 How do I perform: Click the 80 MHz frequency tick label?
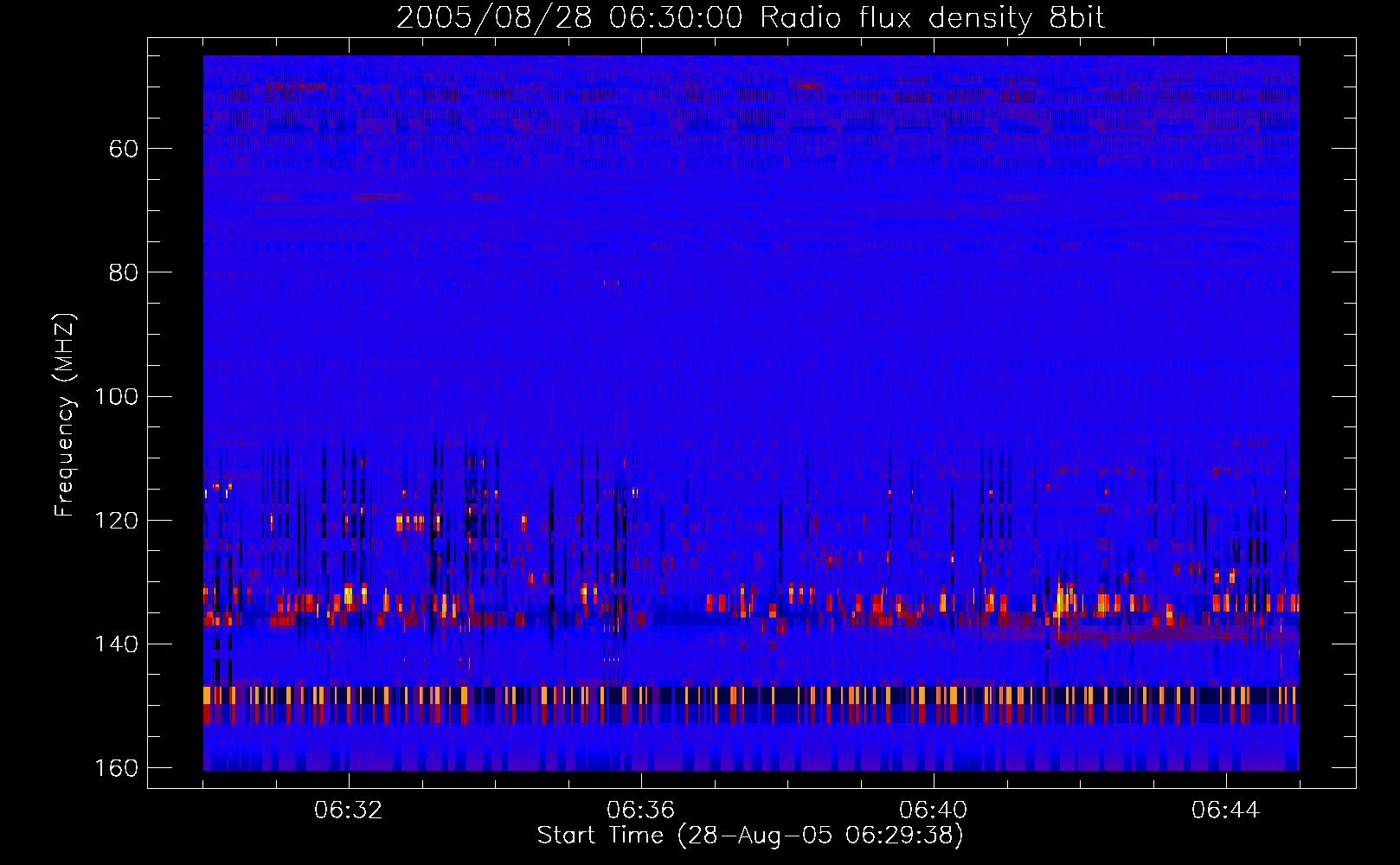[124, 272]
